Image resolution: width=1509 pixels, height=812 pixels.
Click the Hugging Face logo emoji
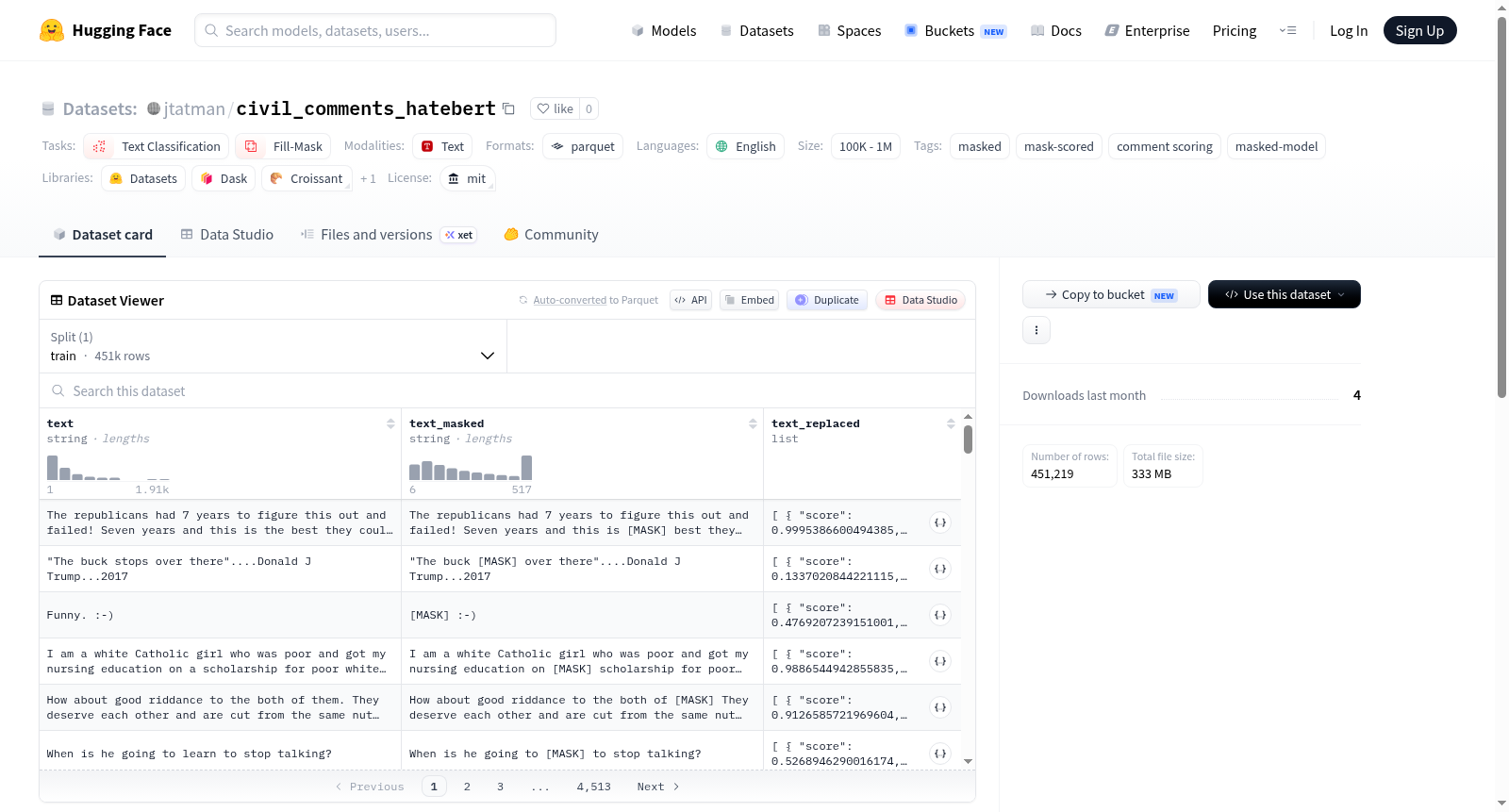tap(52, 30)
